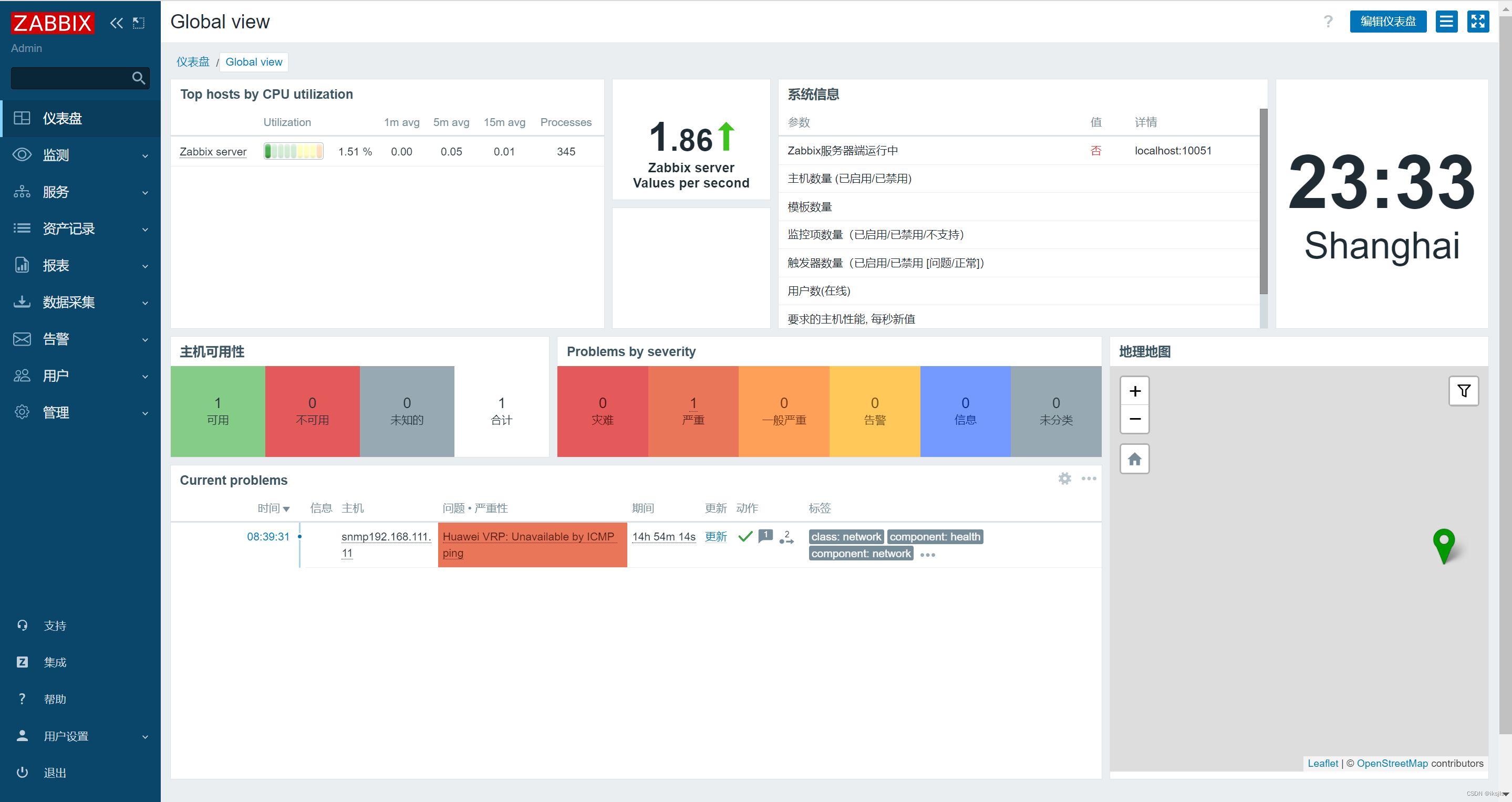Screen dimensions: 1512x802
Task: Sort problems by 时间 column
Action: [x=274, y=508]
